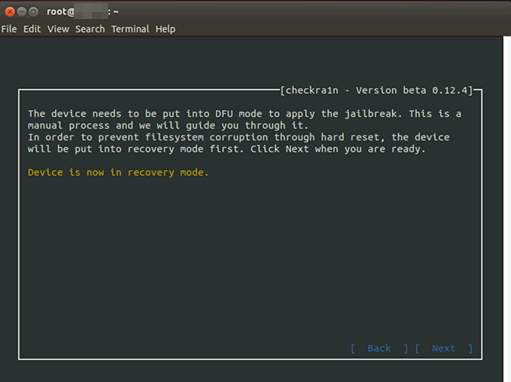Open the View menu

pos(58,29)
